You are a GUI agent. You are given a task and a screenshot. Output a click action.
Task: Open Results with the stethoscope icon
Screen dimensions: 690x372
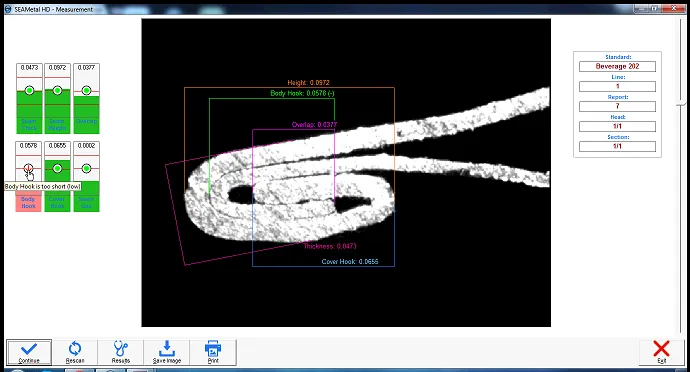click(x=121, y=352)
